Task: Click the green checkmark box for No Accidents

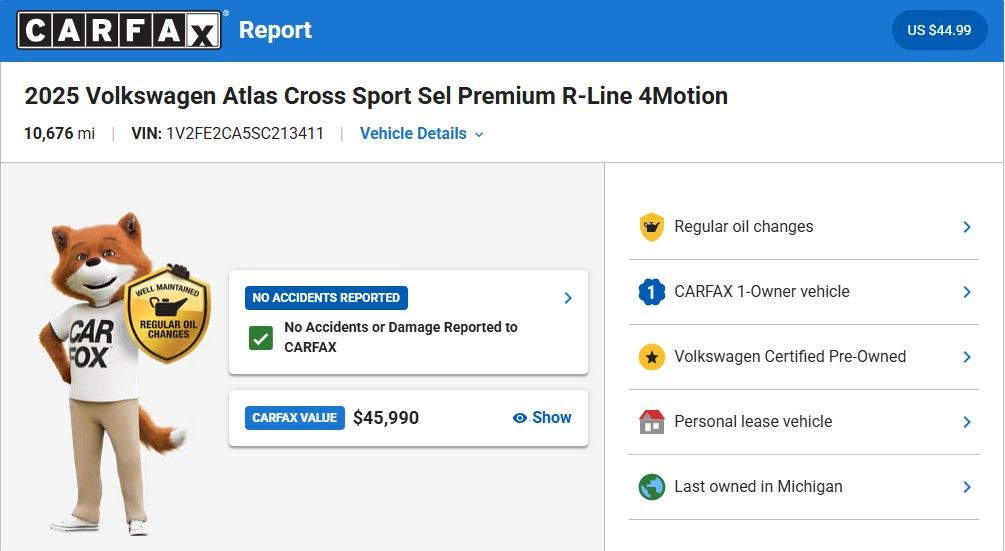Action: click(x=261, y=338)
